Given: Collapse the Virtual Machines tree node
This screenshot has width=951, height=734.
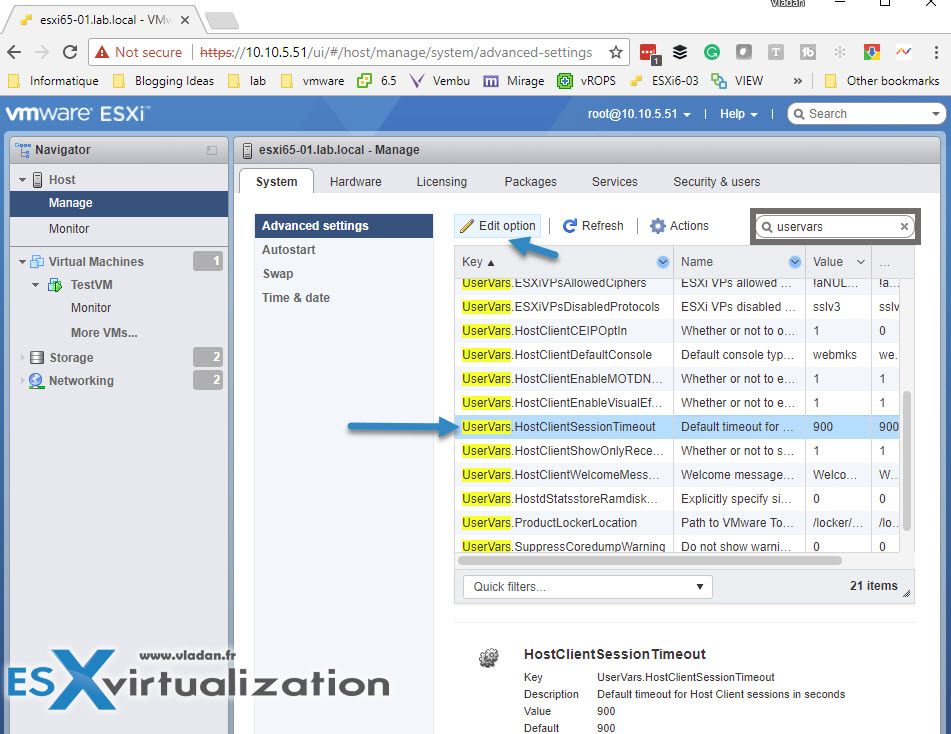Looking at the screenshot, I should point(22,262).
